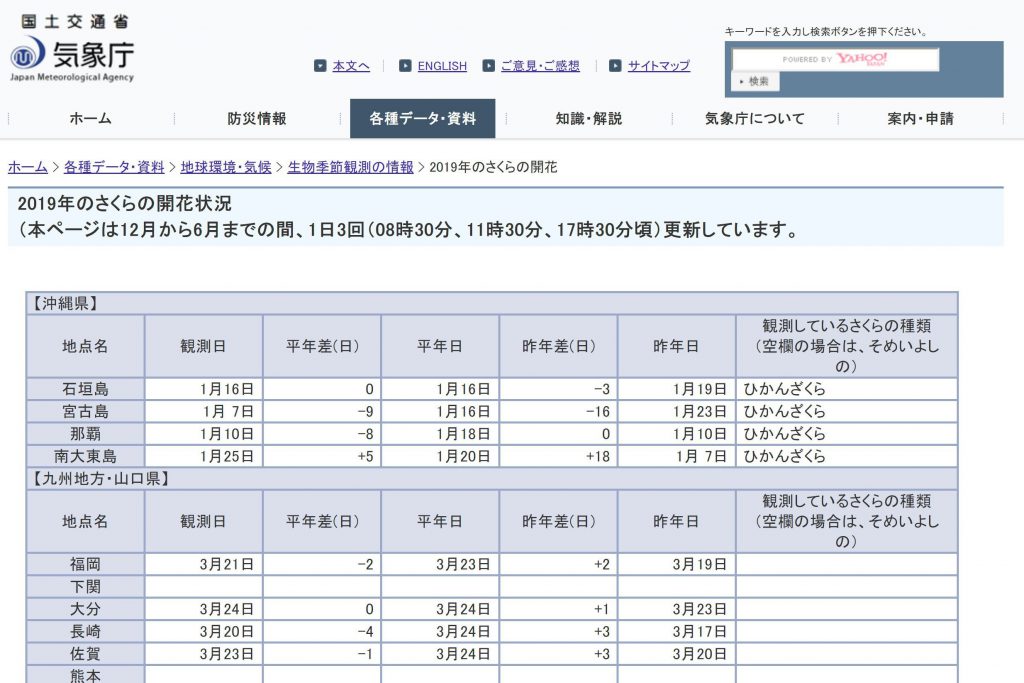Open the ホーム navigation tab
This screenshot has height=683, width=1024.
pyautogui.click(x=91, y=119)
